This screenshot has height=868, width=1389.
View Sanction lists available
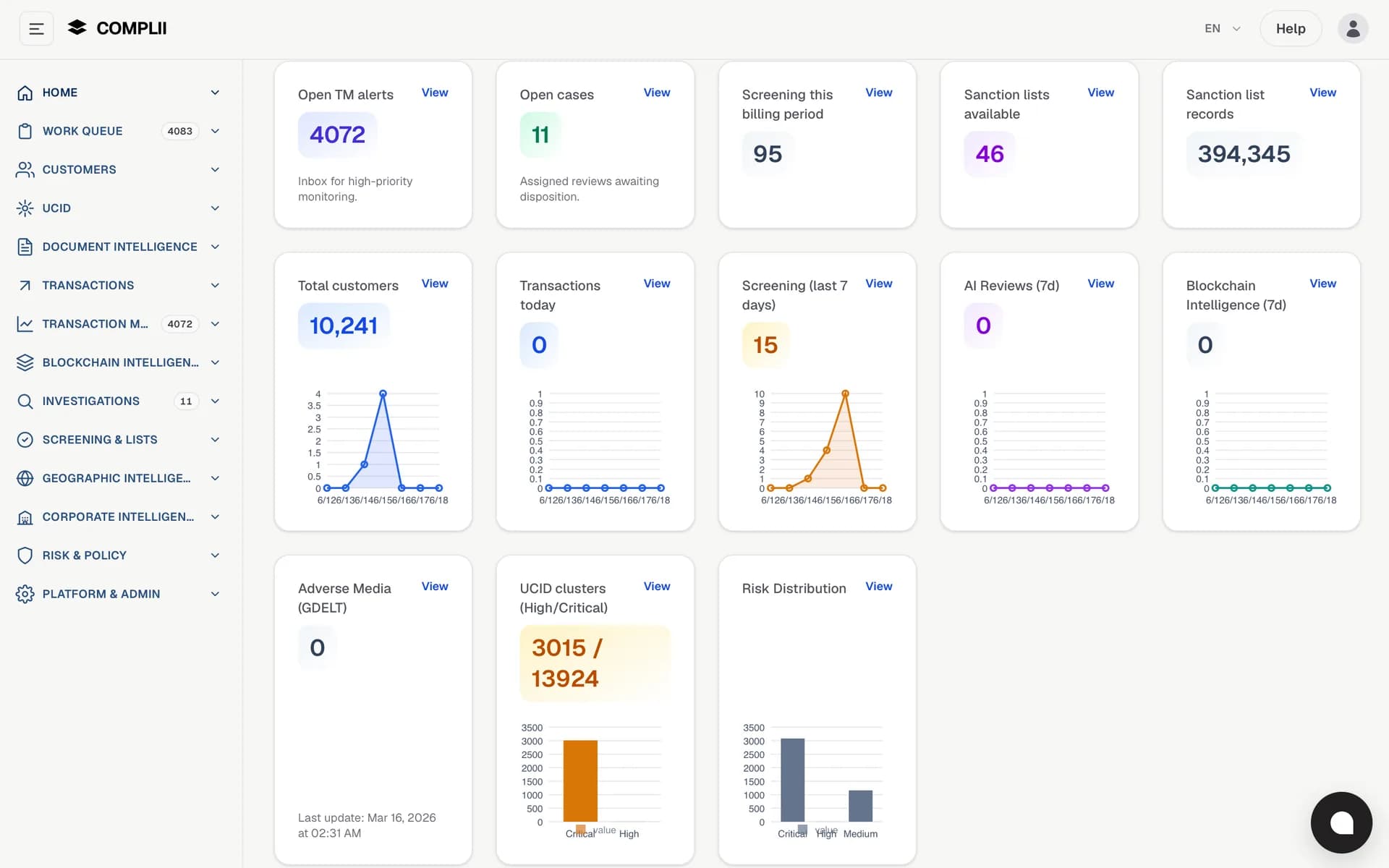[x=1100, y=93]
